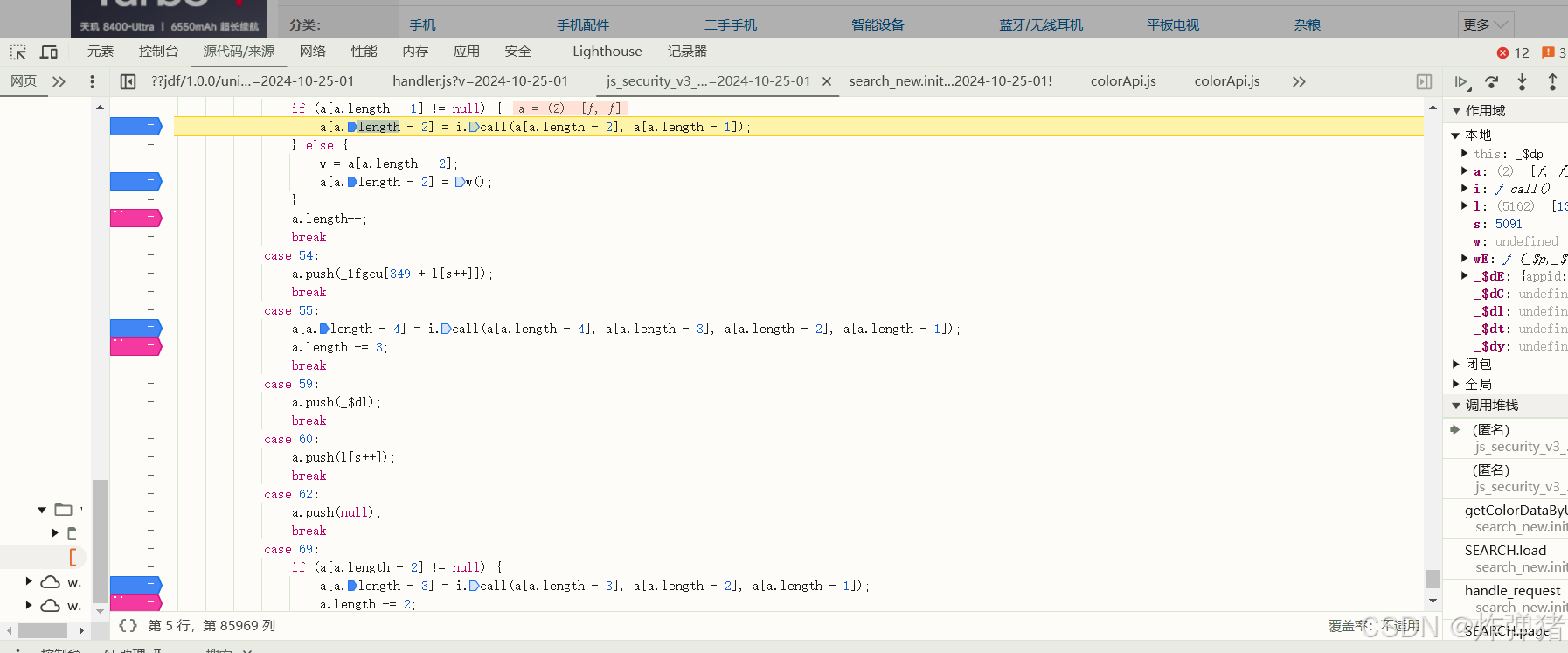
Task: Open the search_new.init file tab
Action: 951,81
